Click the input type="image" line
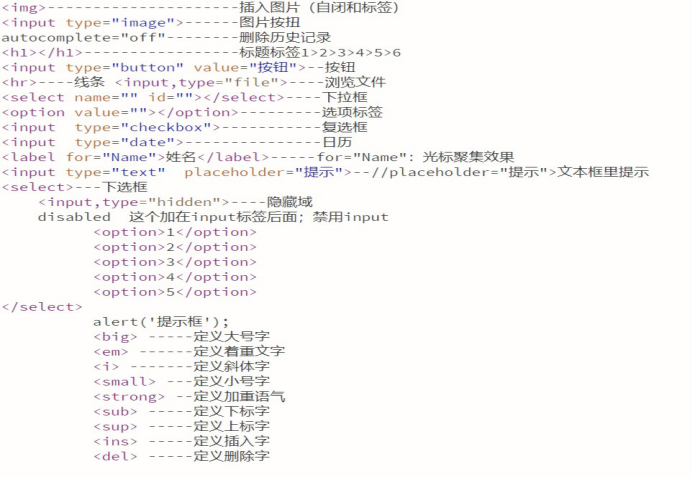The image size is (693, 477). [x=151, y=23]
